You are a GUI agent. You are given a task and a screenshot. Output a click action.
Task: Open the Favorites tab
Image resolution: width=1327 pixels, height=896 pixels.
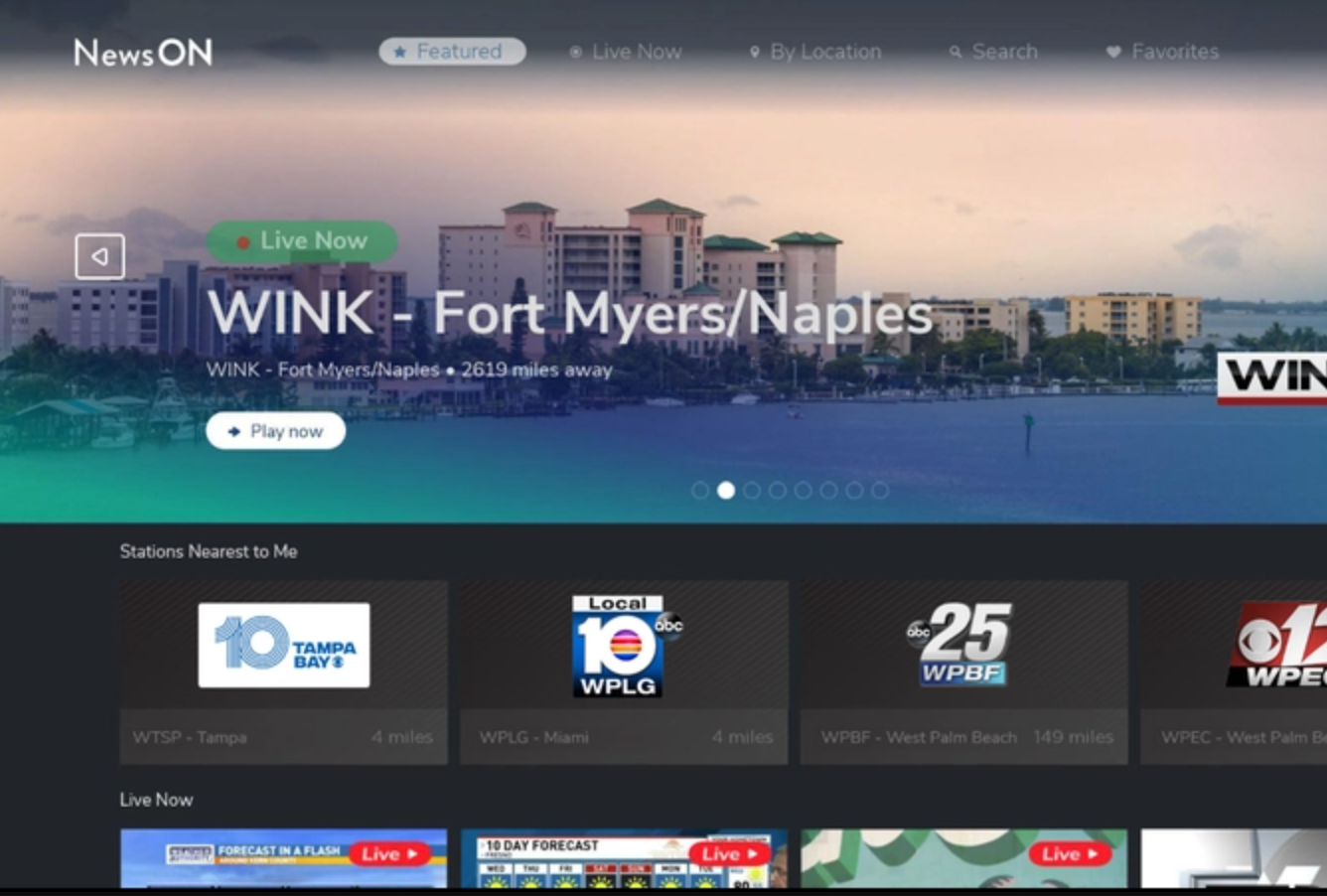pyautogui.click(x=1162, y=52)
